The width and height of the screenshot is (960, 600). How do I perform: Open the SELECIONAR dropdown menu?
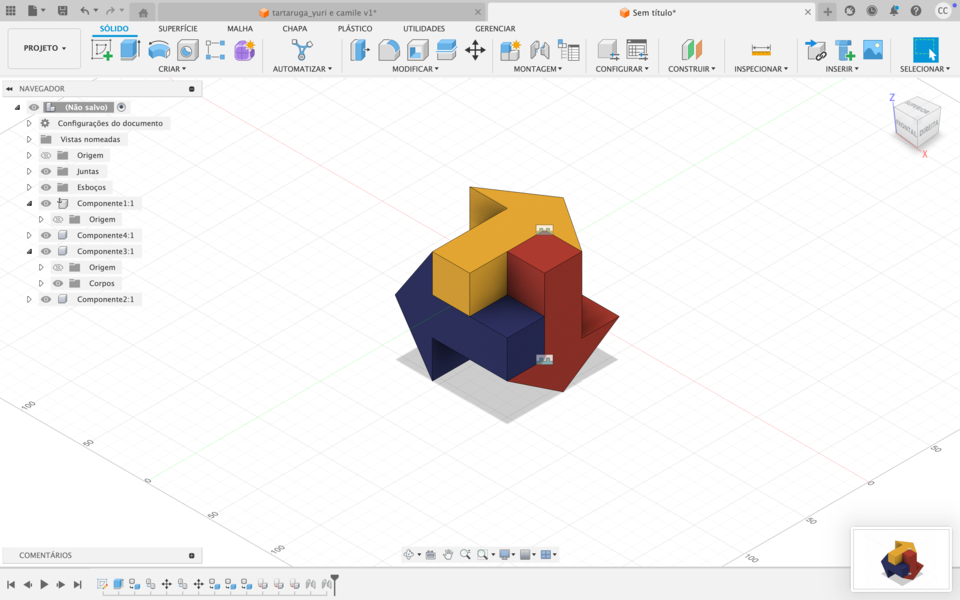922,68
